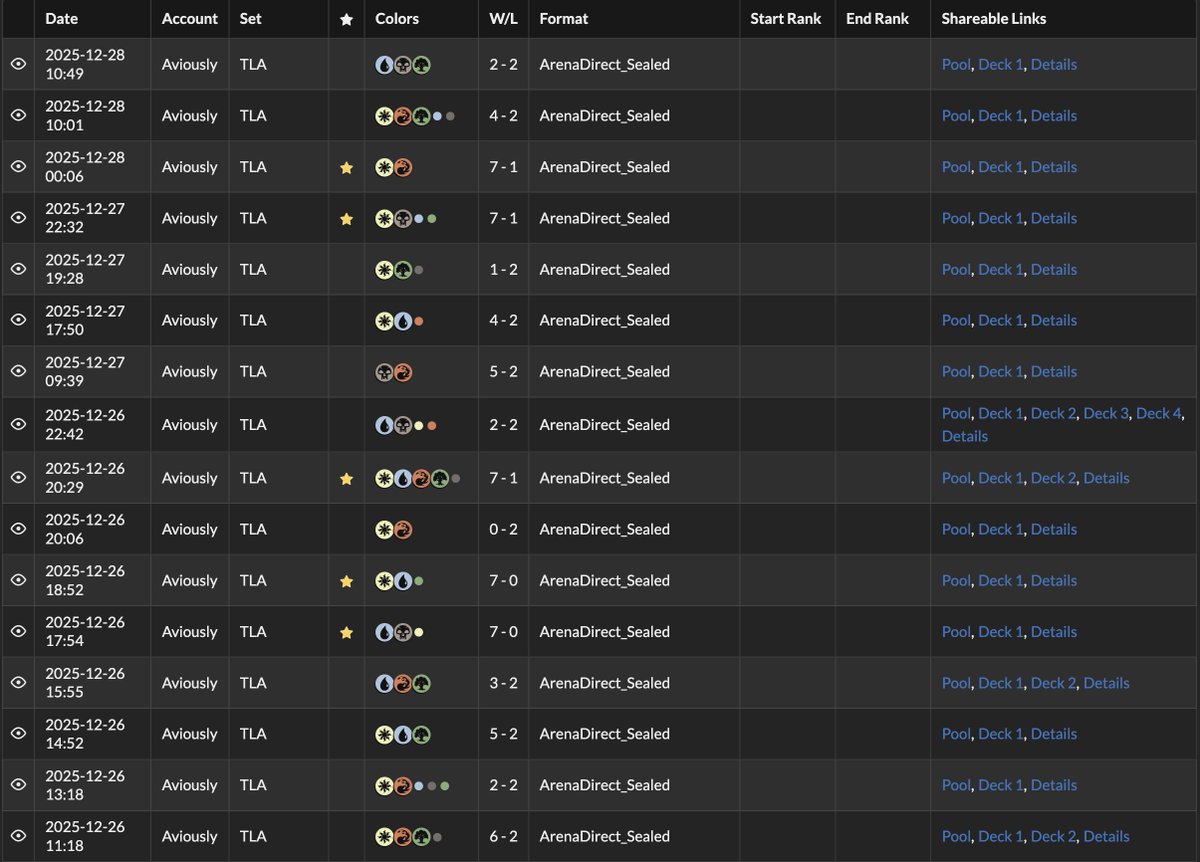Open Details link for 2025-12-28 00:06 row
1200x862 pixels.
pyautogui.click(x=1054, y=167)
